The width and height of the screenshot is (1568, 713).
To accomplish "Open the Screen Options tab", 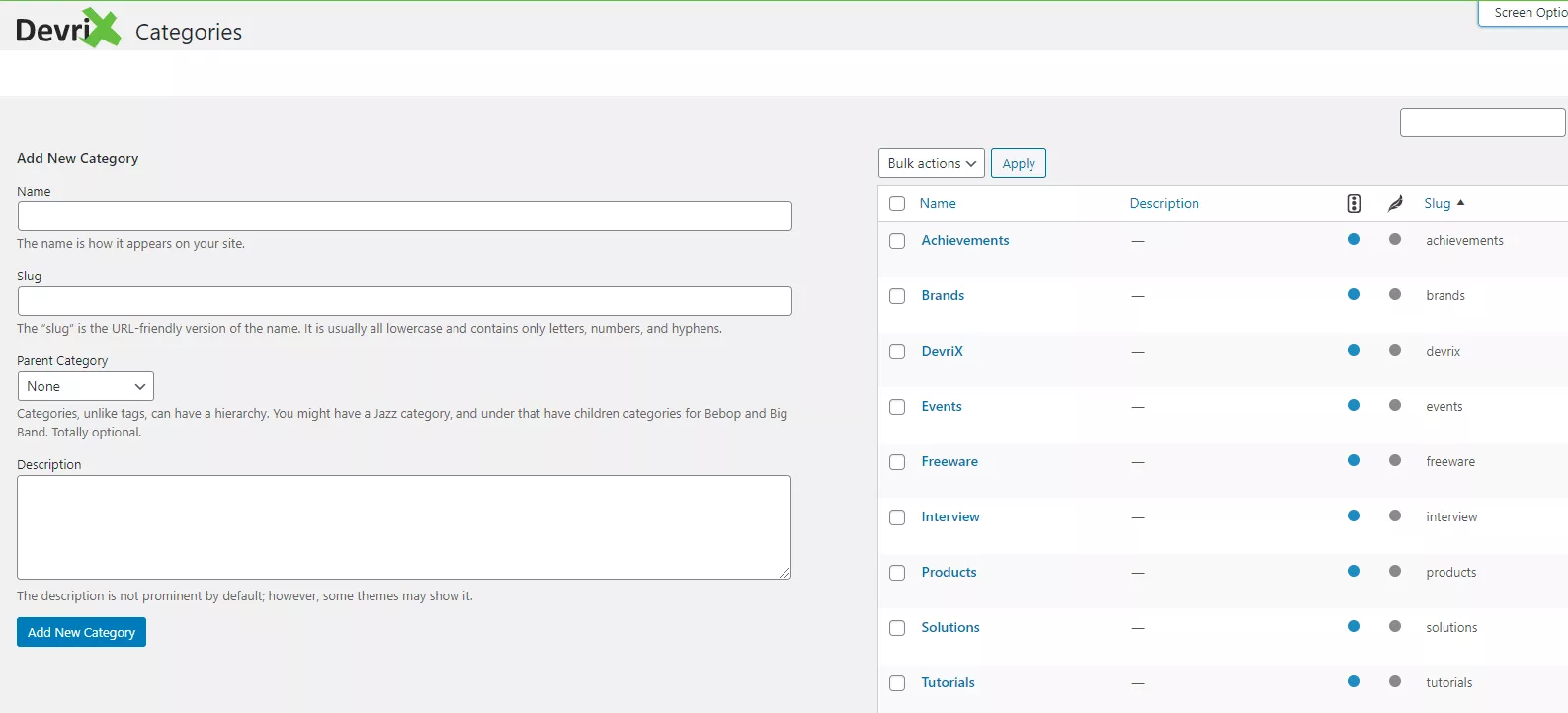I will coord(1524,13).
